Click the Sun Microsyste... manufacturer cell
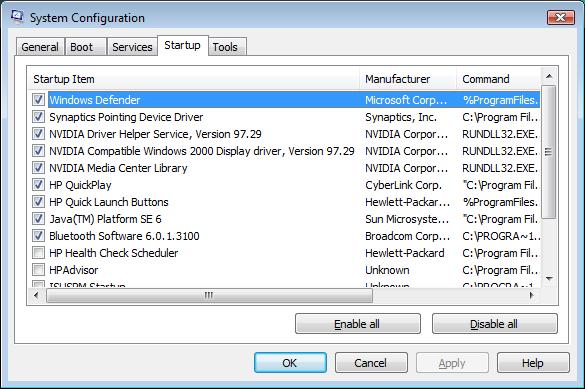585x389 pixels. point(407,219)
